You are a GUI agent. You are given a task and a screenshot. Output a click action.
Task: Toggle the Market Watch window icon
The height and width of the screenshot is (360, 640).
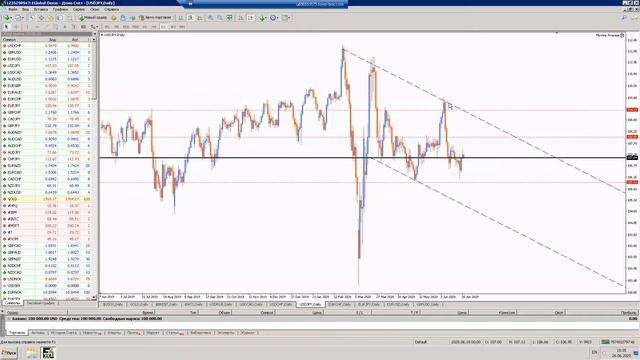(x=32, y=18)
